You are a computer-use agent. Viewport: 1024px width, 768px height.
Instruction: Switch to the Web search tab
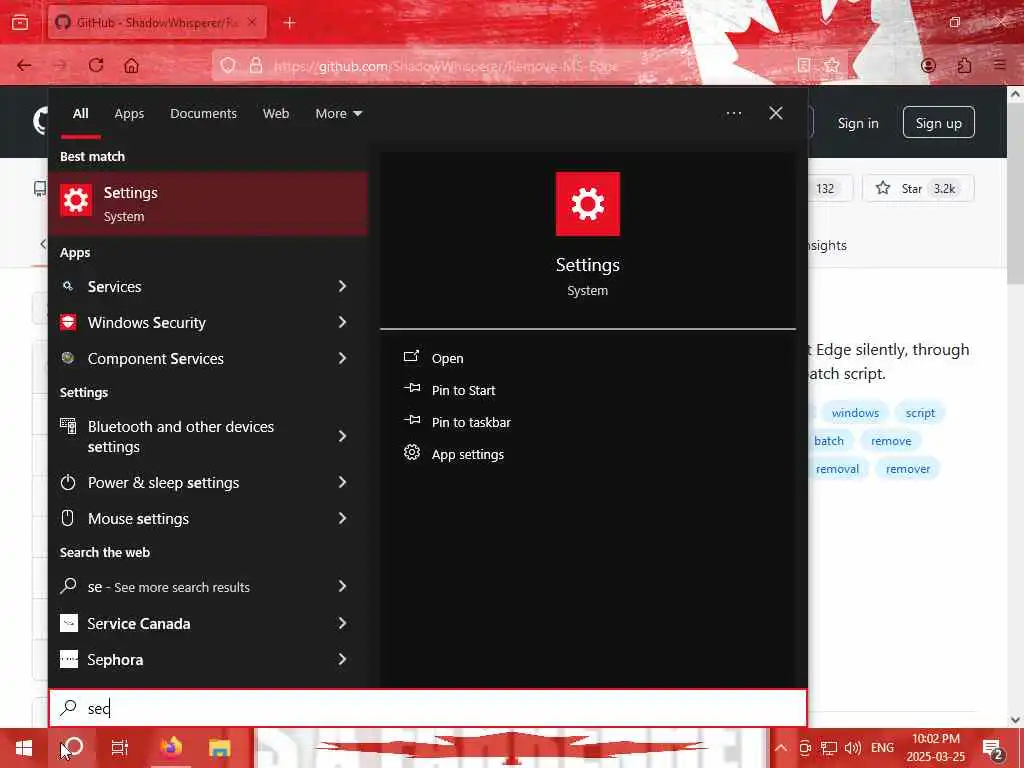coord(276,114)
